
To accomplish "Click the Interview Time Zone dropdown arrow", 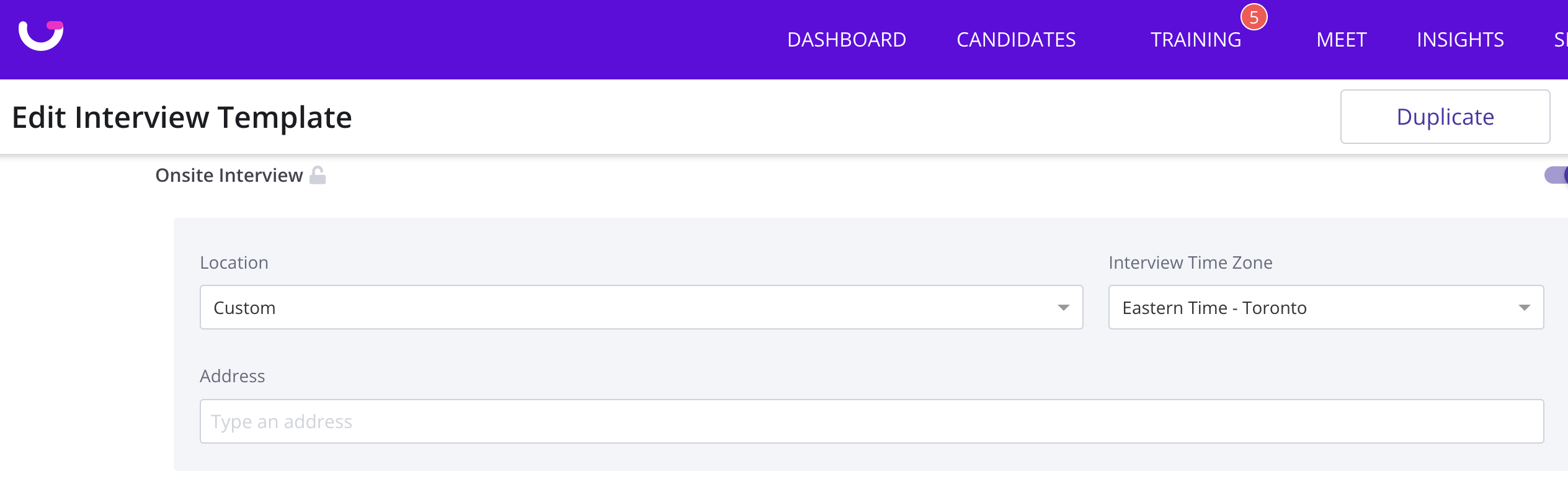I will point(1524,308).
